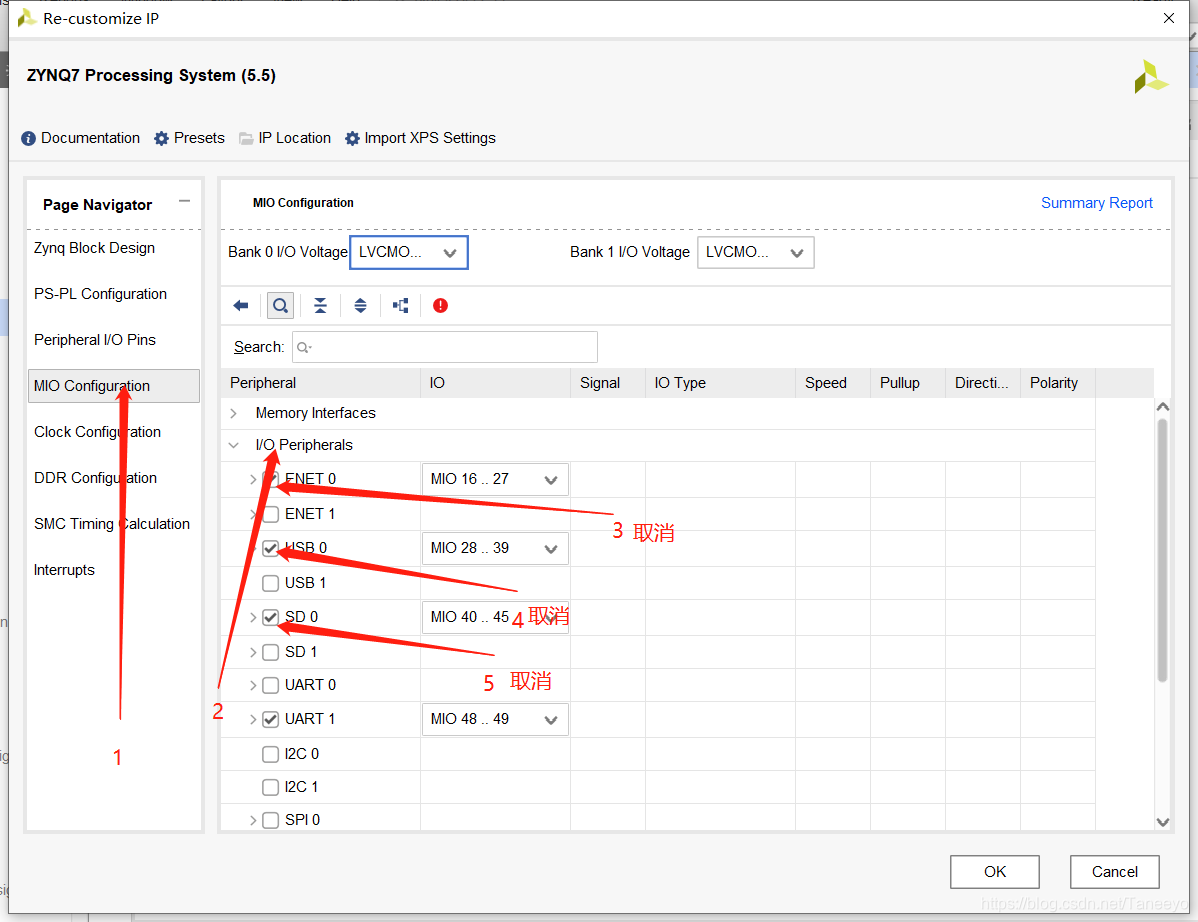Open SD 0 MIO 40 .. 45 dropdown

pos(495,617)
